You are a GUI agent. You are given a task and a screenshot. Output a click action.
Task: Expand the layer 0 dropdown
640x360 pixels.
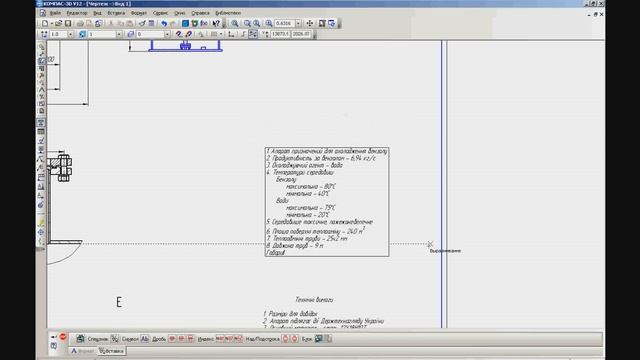coord(167,34)
